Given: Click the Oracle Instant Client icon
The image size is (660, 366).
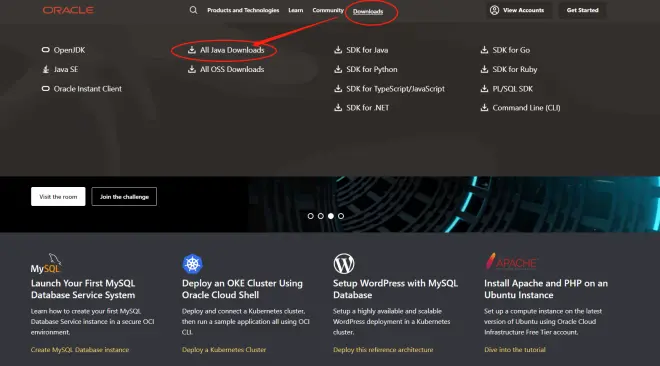Looking at the screenshot, I should click(x=45, y=89).
